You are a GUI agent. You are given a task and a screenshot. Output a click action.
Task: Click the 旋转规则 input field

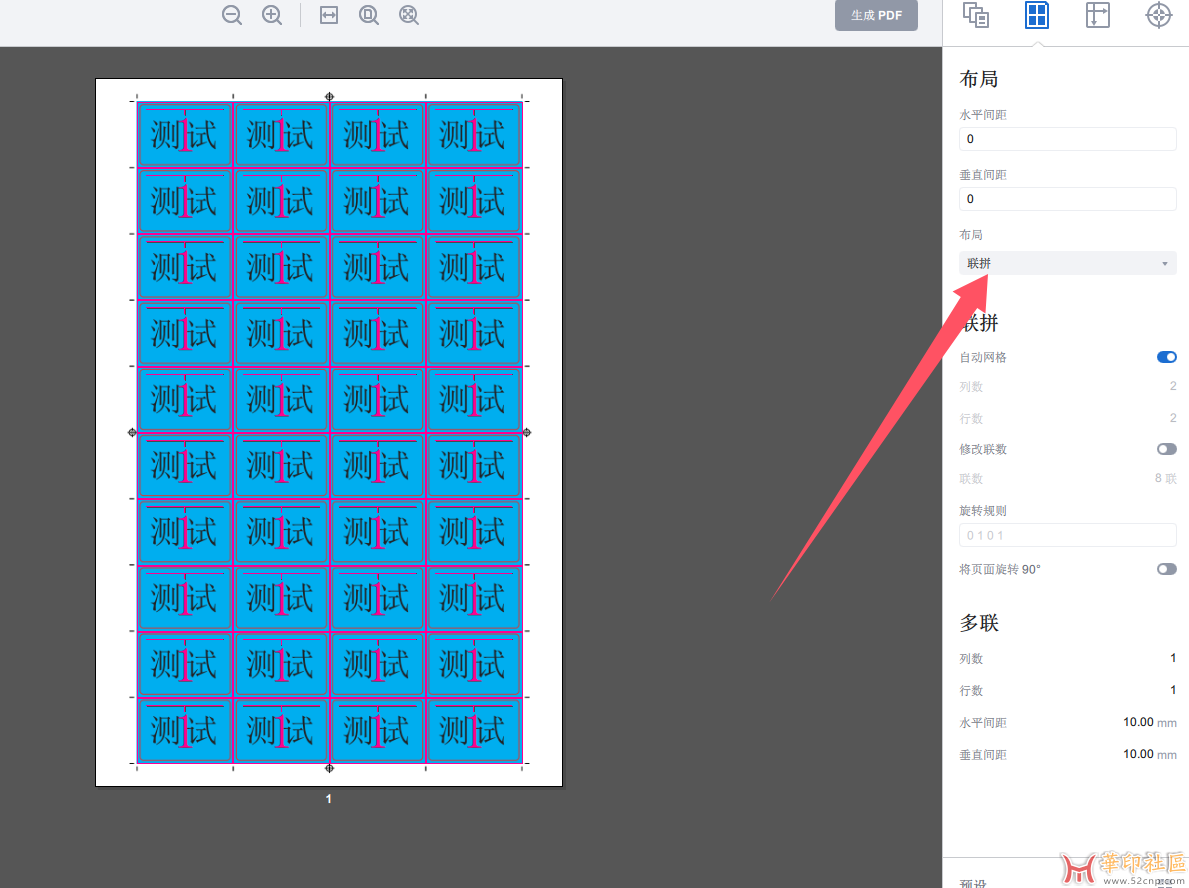(x=1067, y=535)
